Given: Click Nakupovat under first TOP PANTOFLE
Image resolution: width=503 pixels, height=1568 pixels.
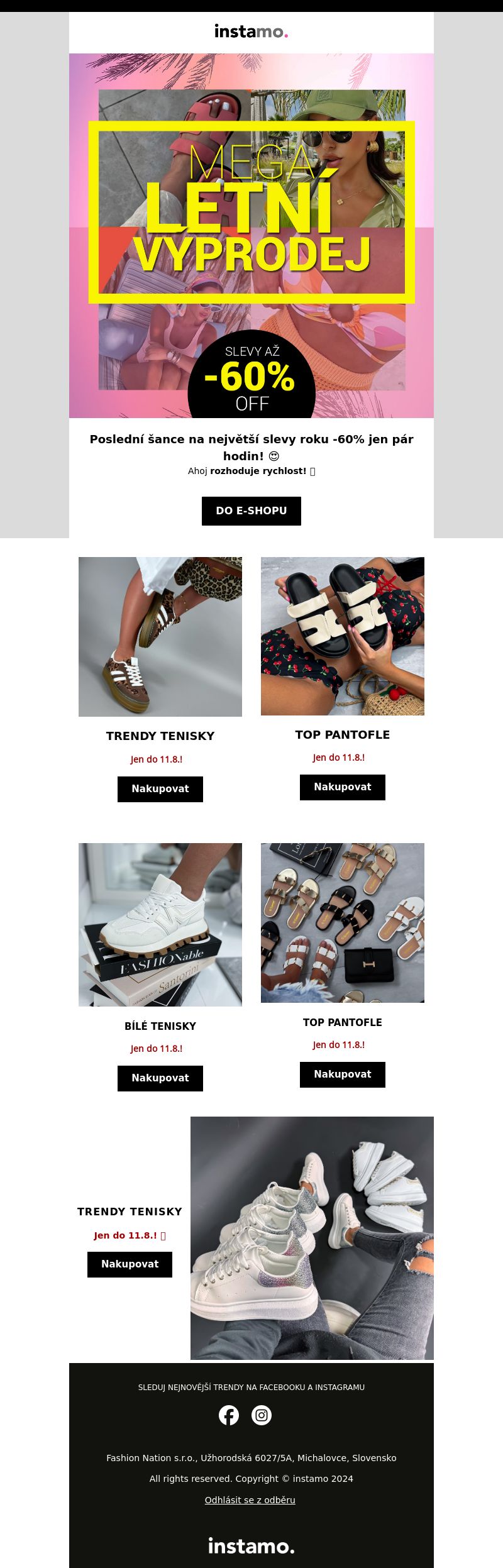Looking at the screenshot, I should pyautogui.click(x=343, y=787).
